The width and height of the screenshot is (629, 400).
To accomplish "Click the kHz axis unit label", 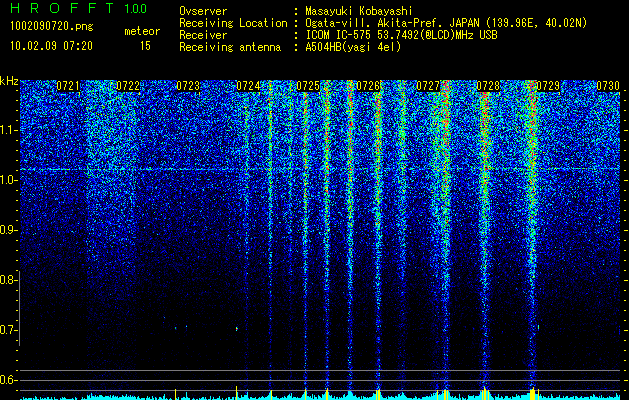I will coord(9,81).
